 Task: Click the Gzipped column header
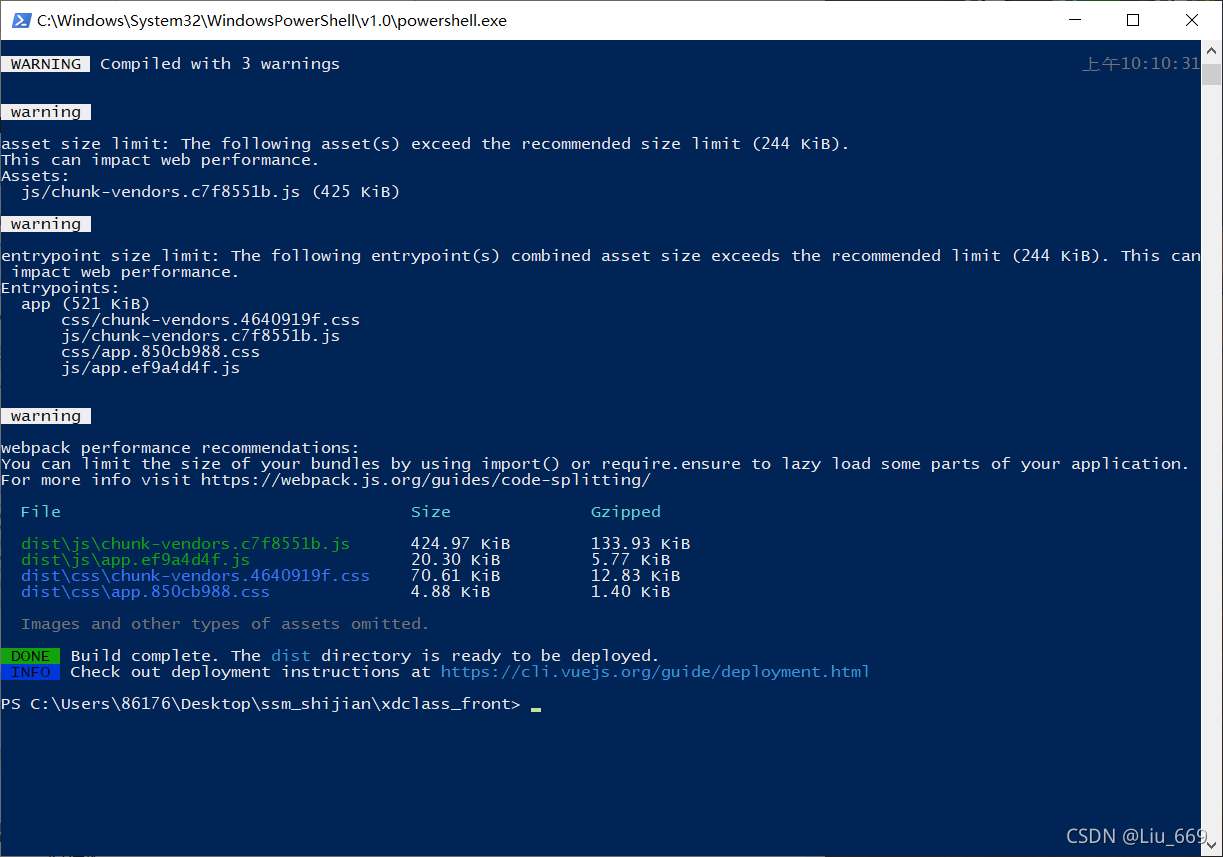(626, 512)
